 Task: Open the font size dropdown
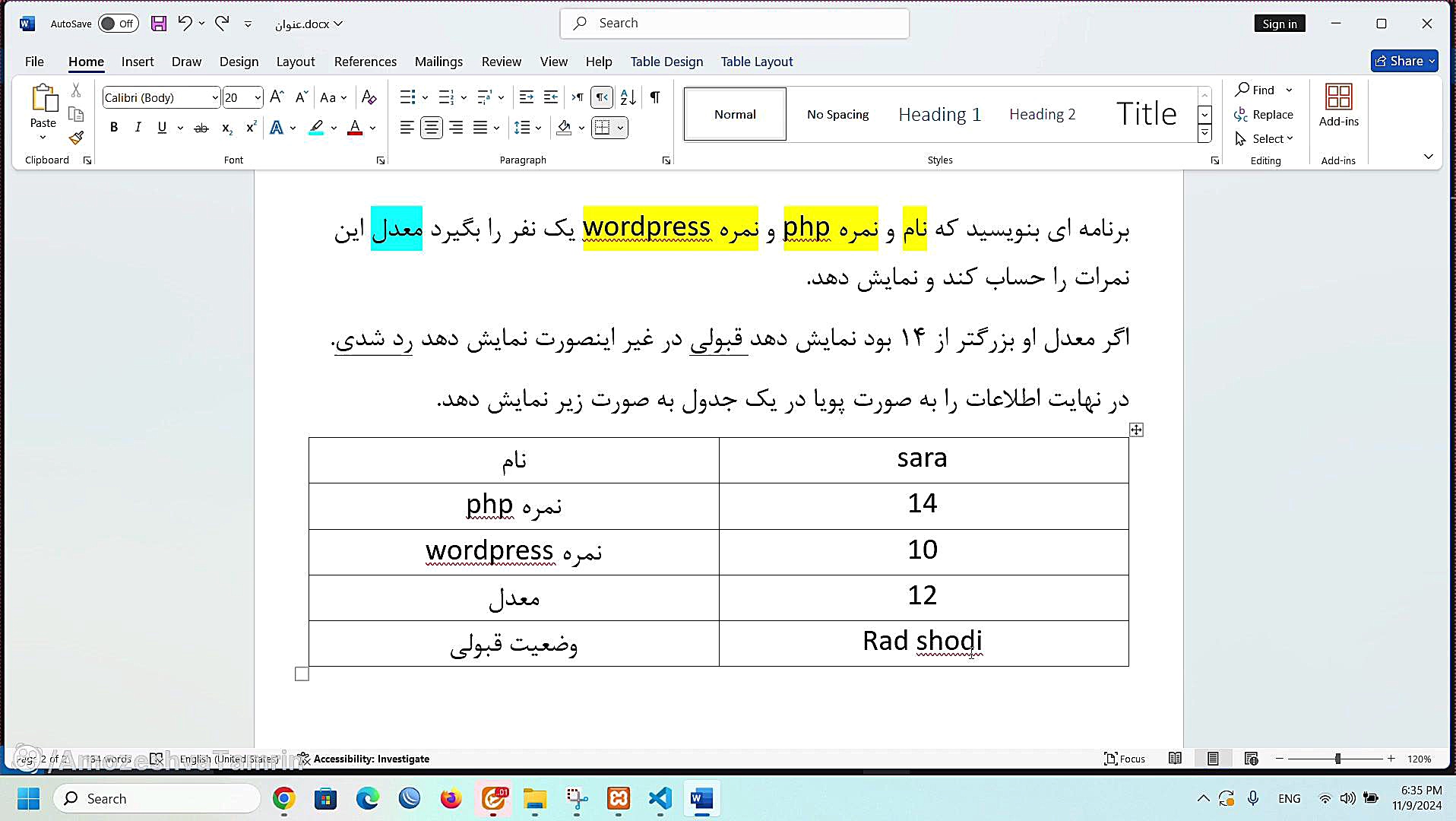[x=258, y=98]
